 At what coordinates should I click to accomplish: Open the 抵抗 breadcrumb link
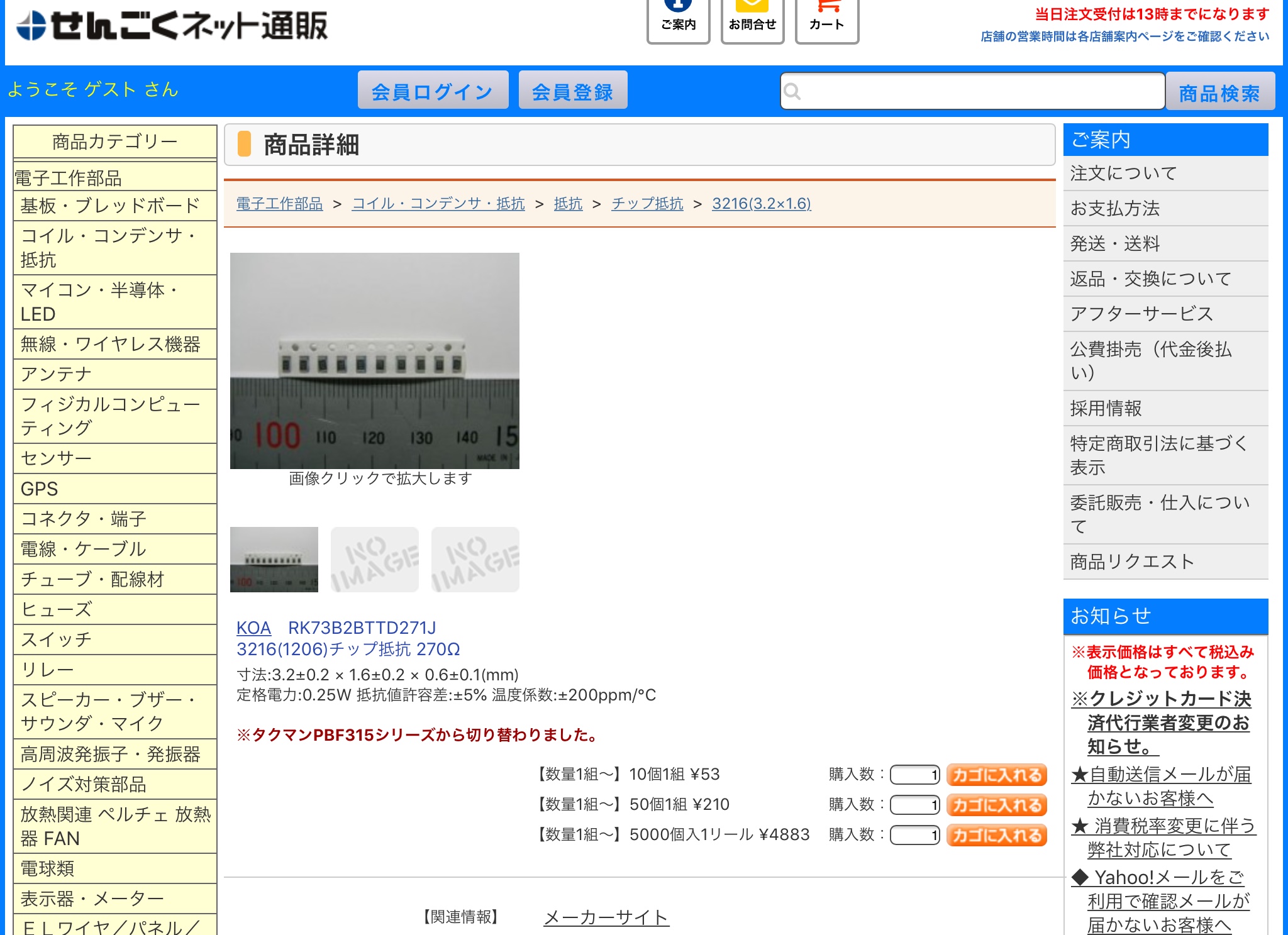pos(568,204)
